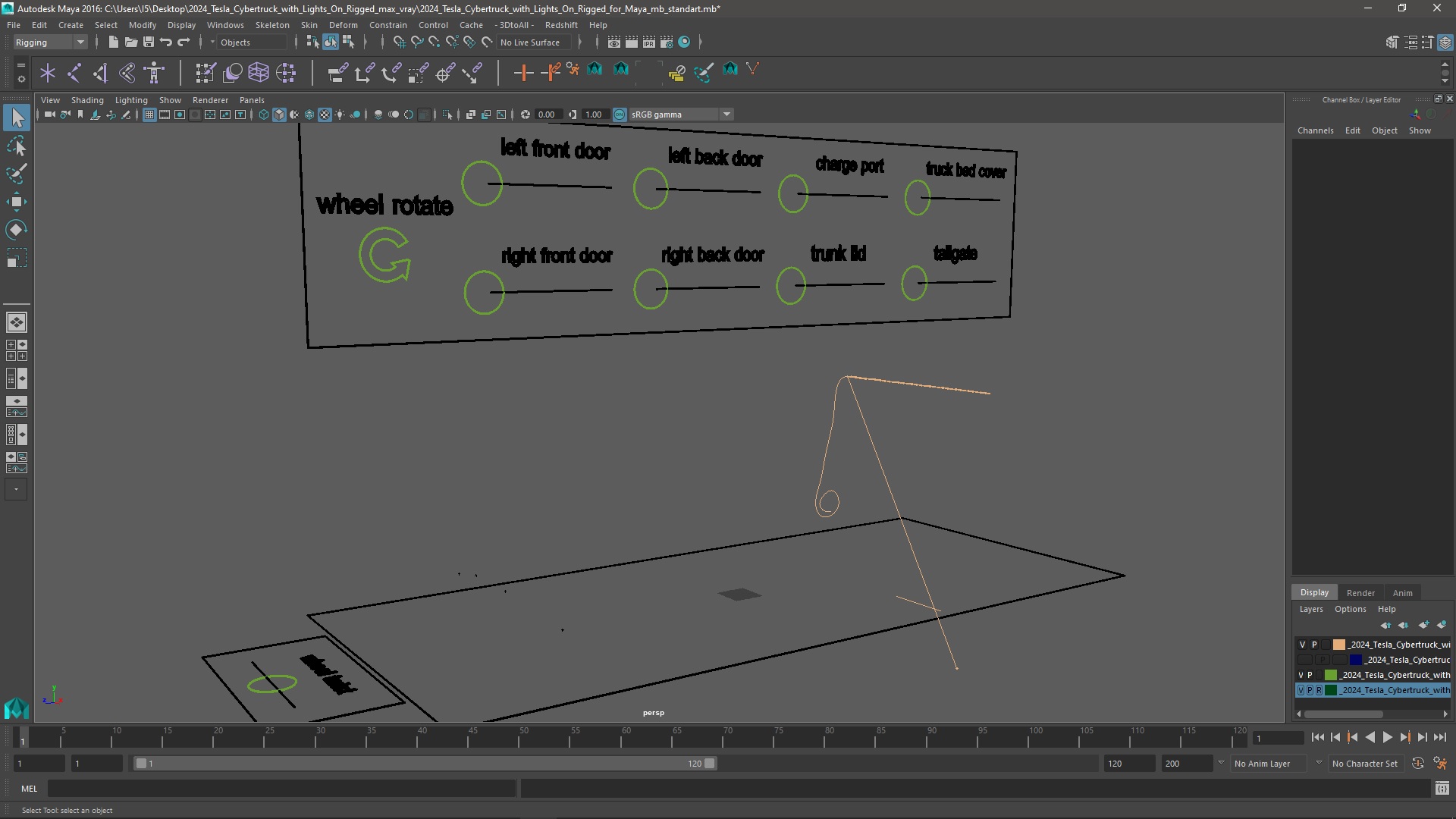1456x819 pixels.
Task: Open Render Settings from the status line
Action: coord(667,42)
